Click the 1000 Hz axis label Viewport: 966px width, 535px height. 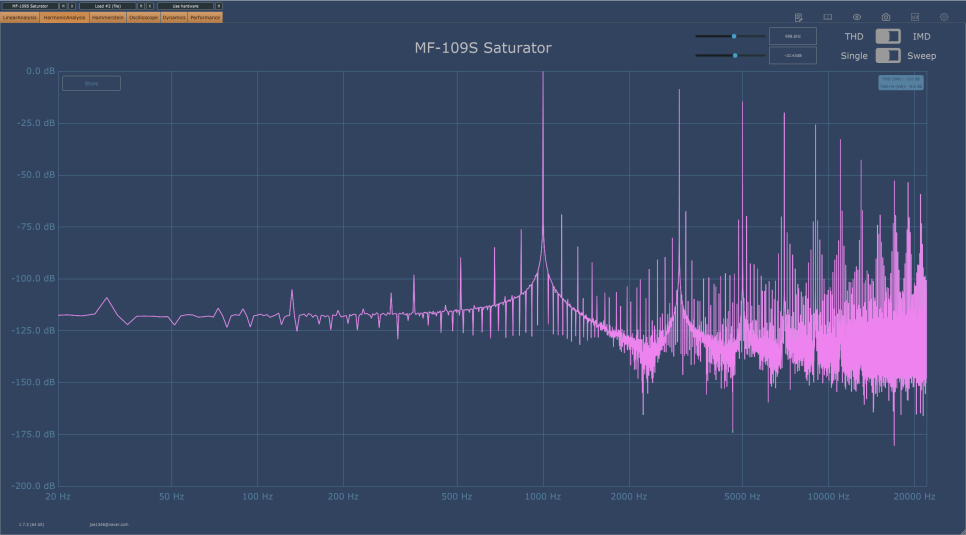(x=543, y=496)
